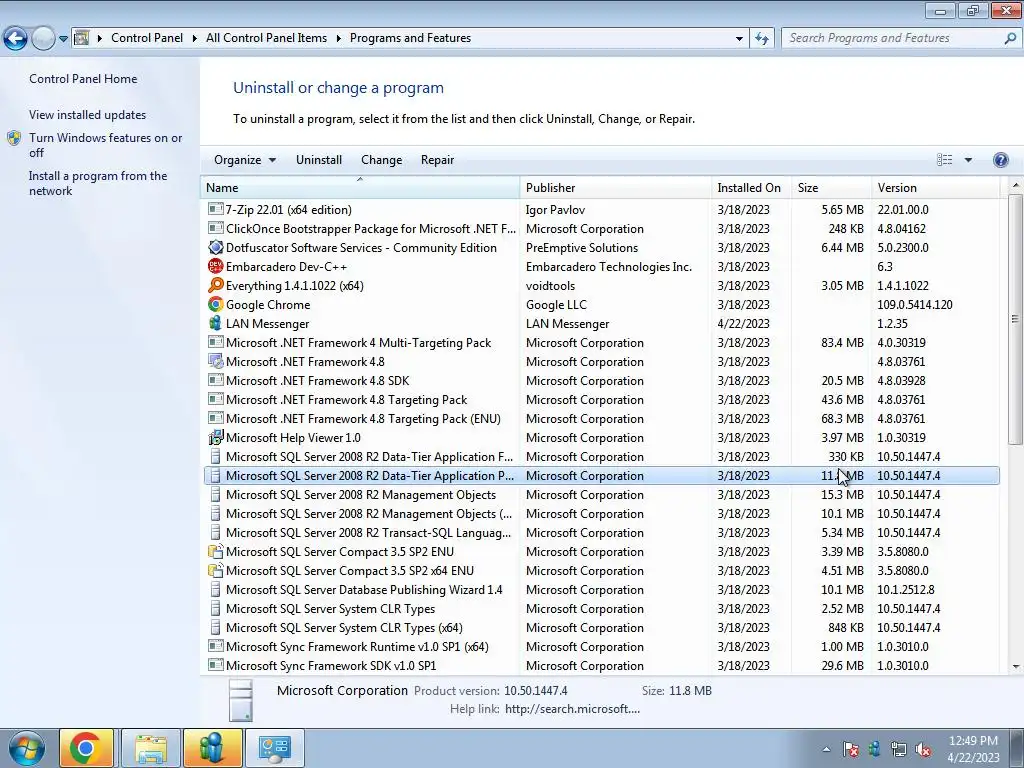Select Microsoft .NET Framework 4.8 Targeting Pack (ENU)

[x=601, y=419]
